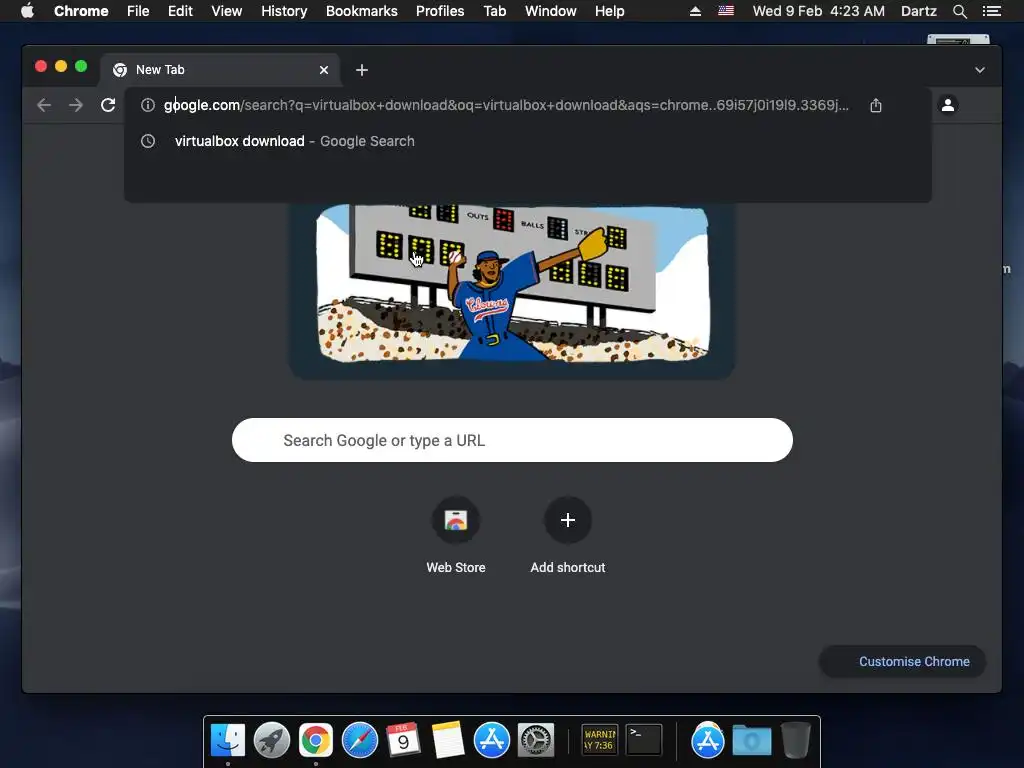This screenshot has height=768, width=1024.
Task: View site information icon in address bar
Action: [x=148, y=105]
